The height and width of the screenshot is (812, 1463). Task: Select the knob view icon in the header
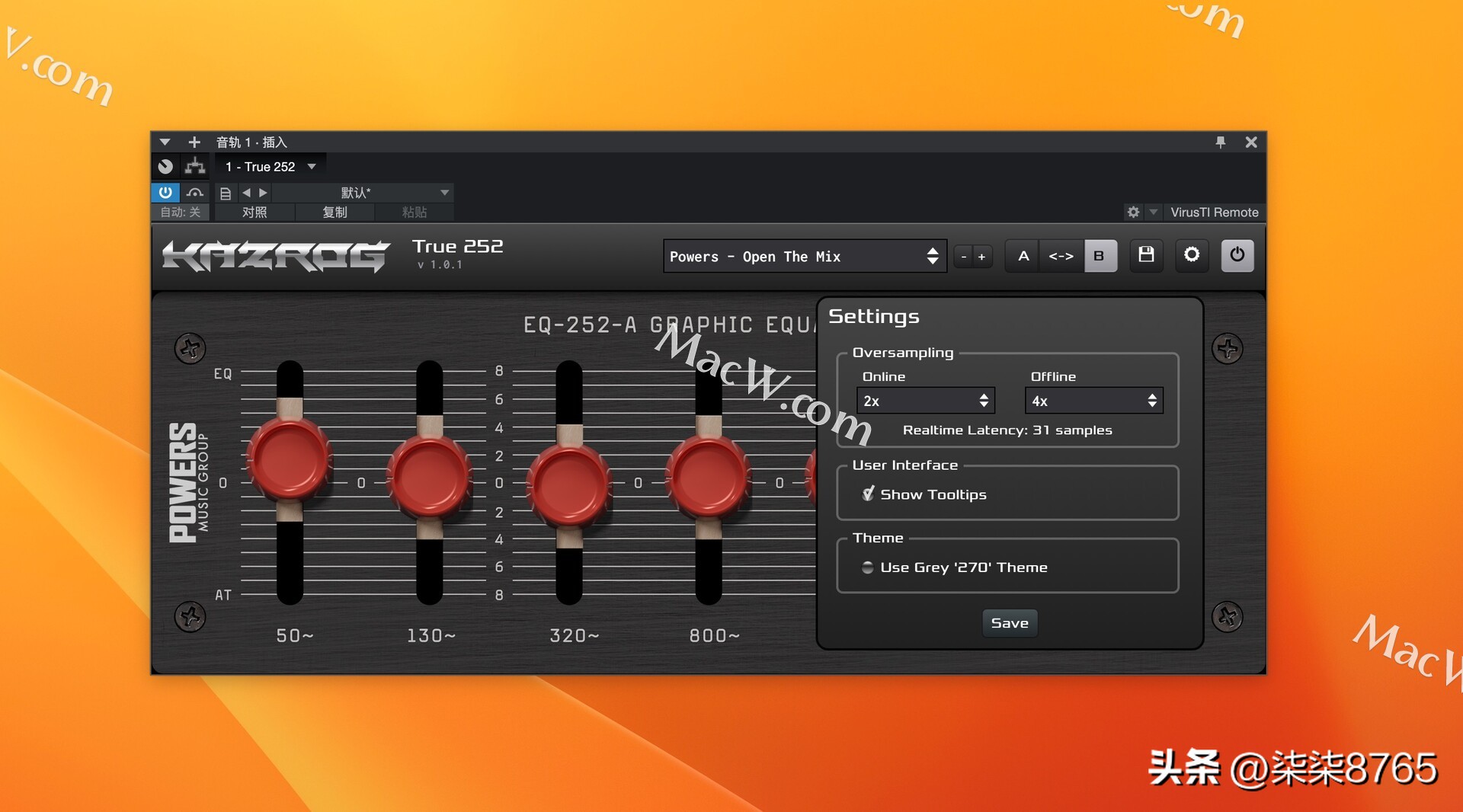(x=165, y=166)
